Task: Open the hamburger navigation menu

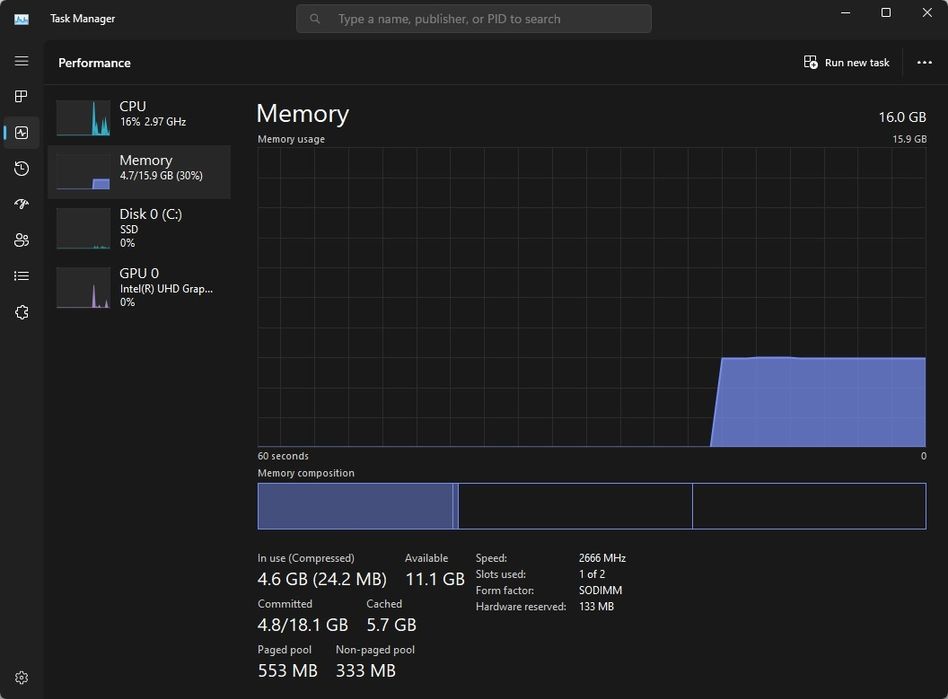Action: pyautogui.click(x=21, y=61)
